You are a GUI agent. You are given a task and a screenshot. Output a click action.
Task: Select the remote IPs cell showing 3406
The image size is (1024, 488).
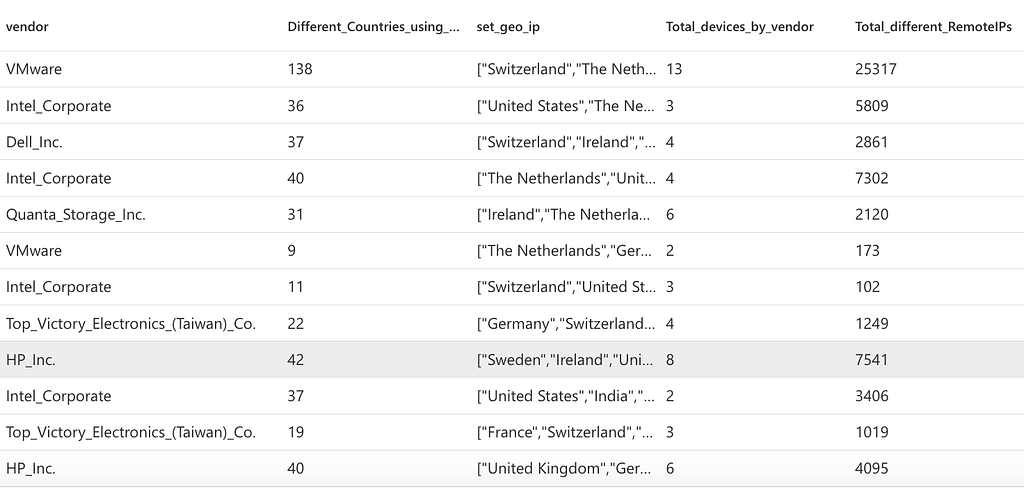pyautogui.click(x=872, y=396)
